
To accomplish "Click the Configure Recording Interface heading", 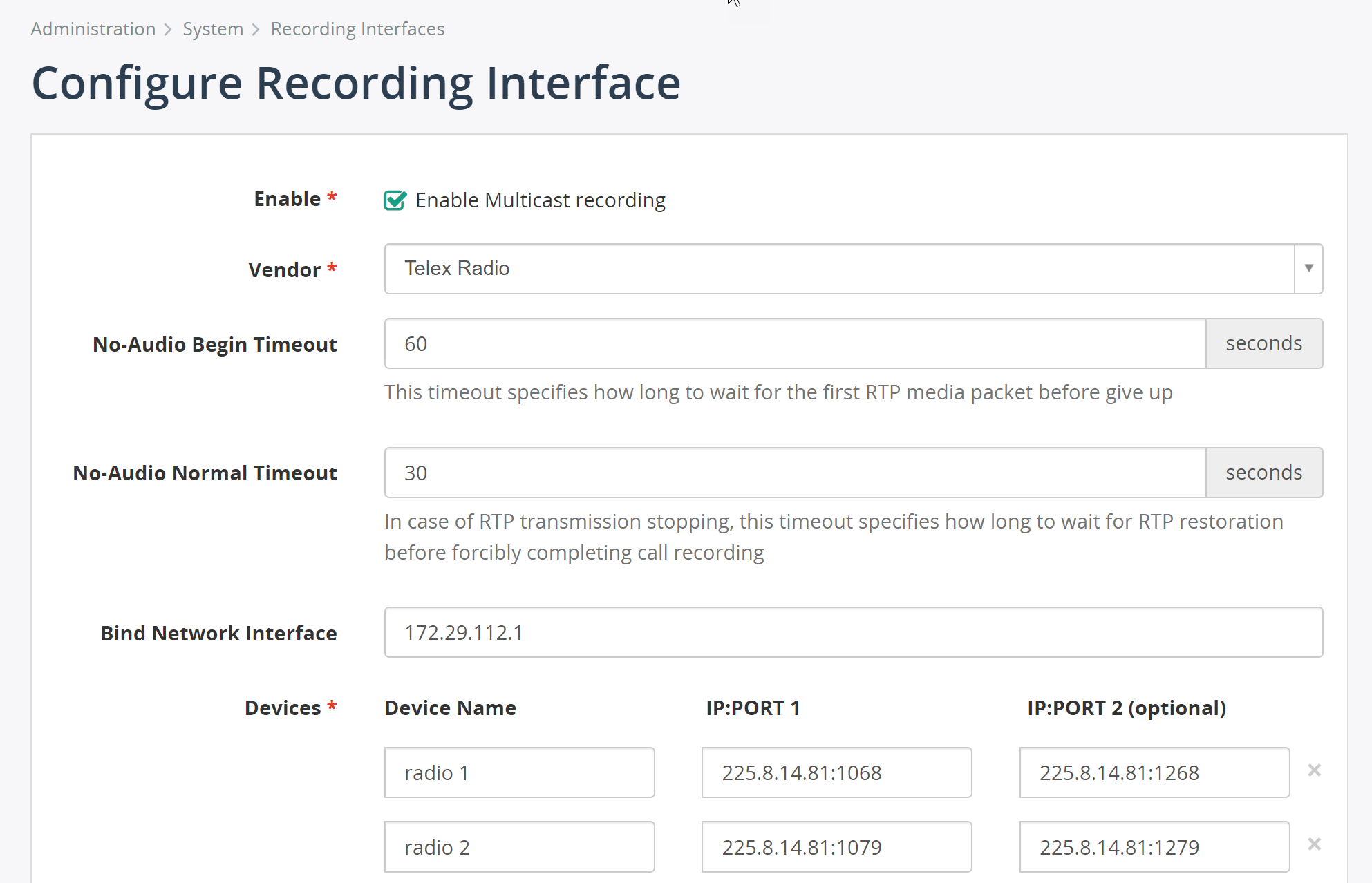I will (357, 83).
